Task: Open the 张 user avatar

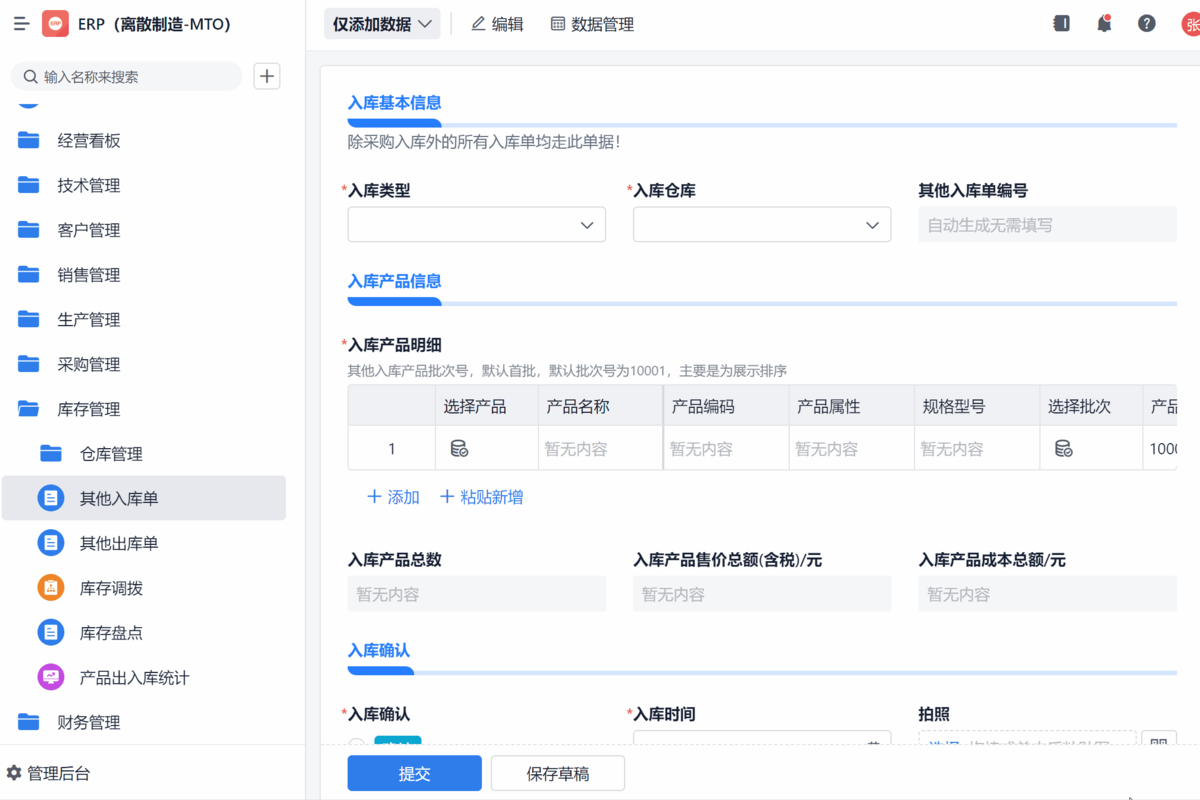Action: click(x=1190, y=24)
